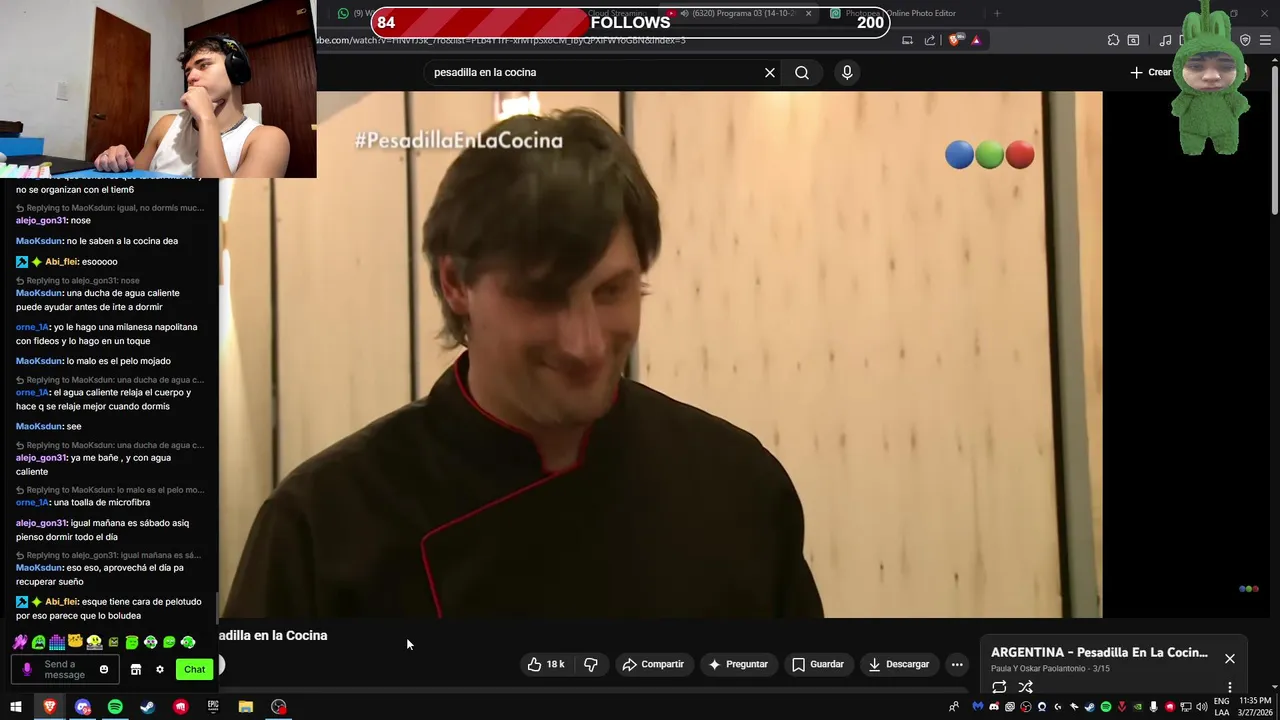The height and width of the screenshot is (720, 1280).
Task: Open Brave Shields lion icon
Action: (954, 40)
